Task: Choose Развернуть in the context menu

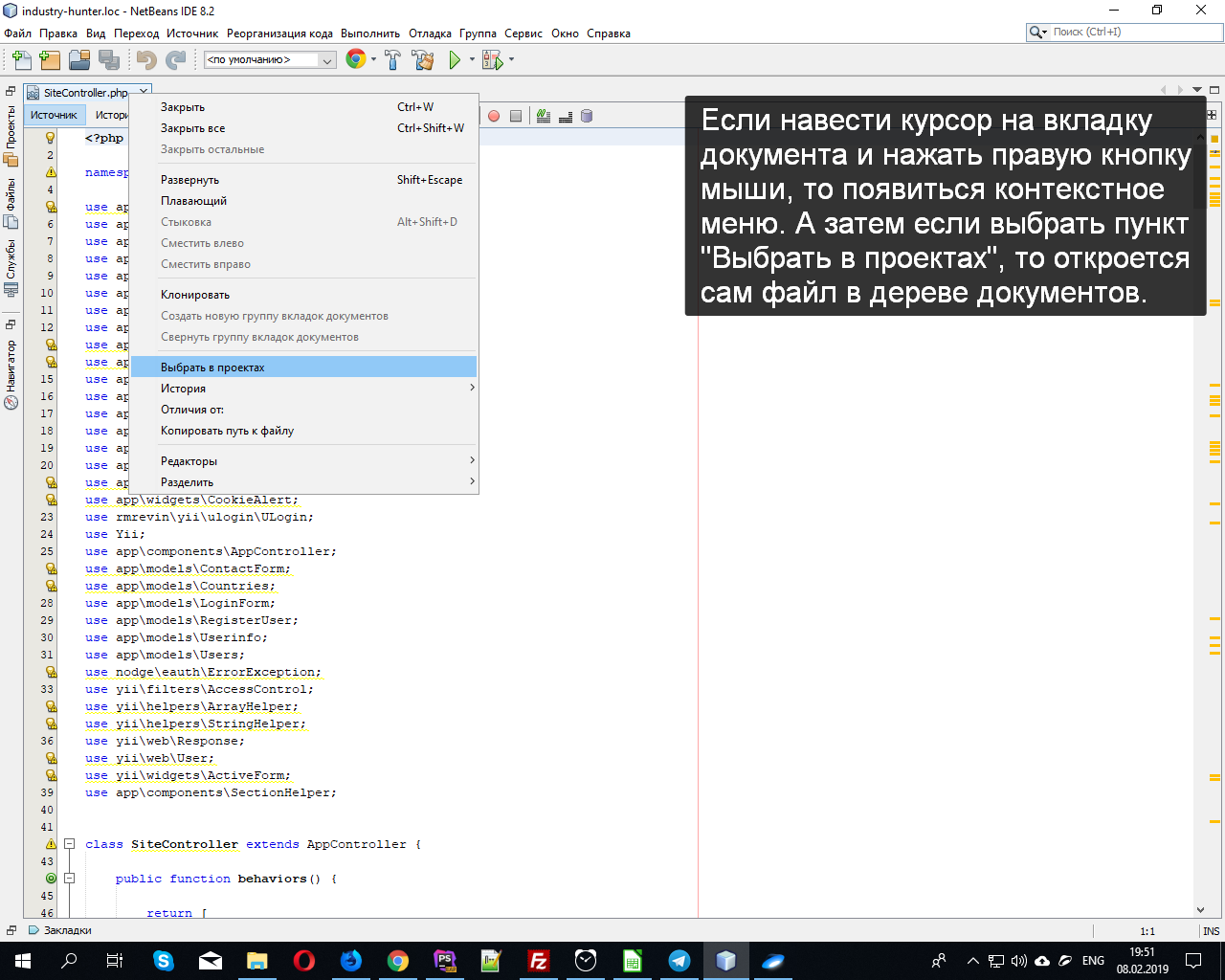Action: (303, 180)
